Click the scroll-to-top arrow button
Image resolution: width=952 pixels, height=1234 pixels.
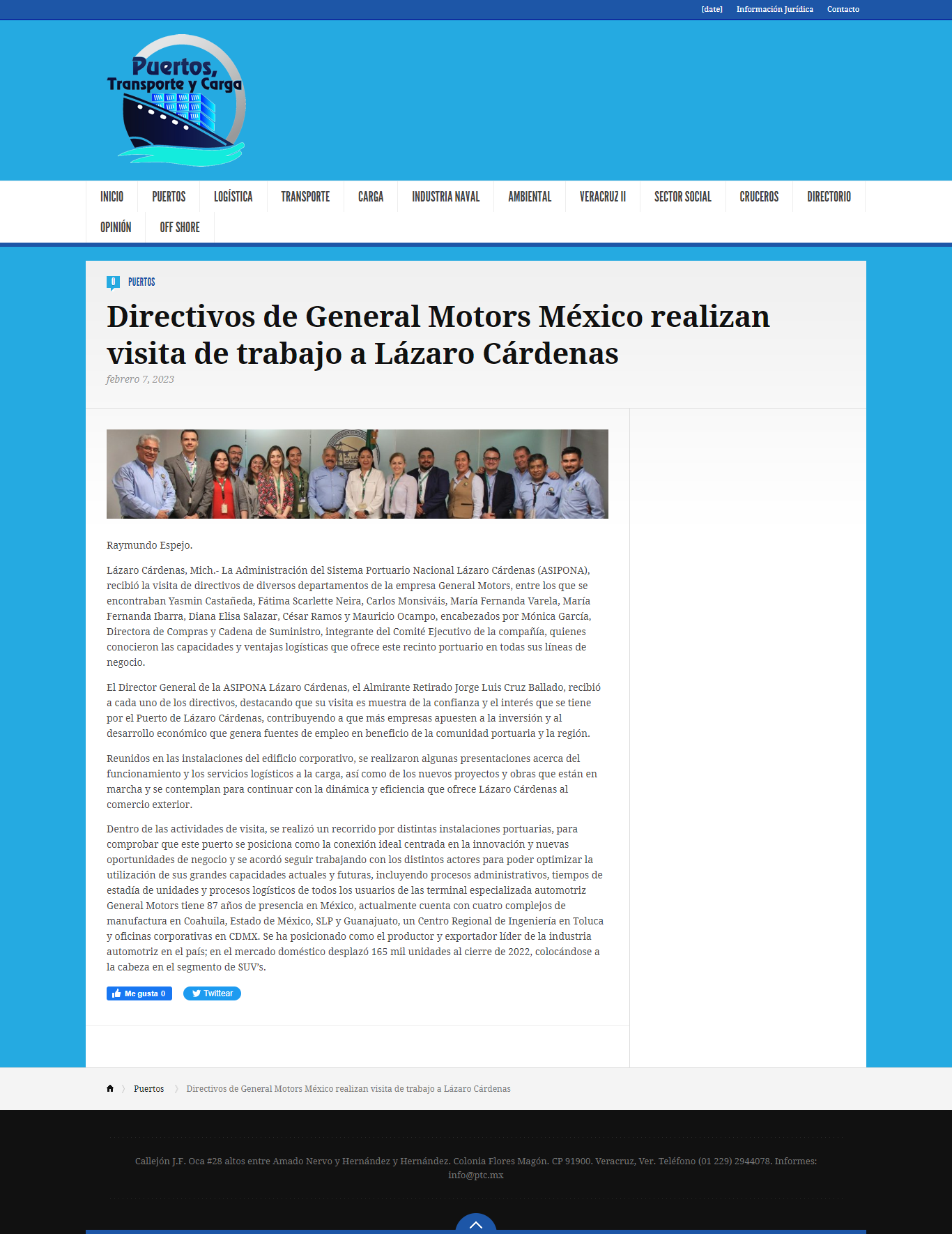476,1224
